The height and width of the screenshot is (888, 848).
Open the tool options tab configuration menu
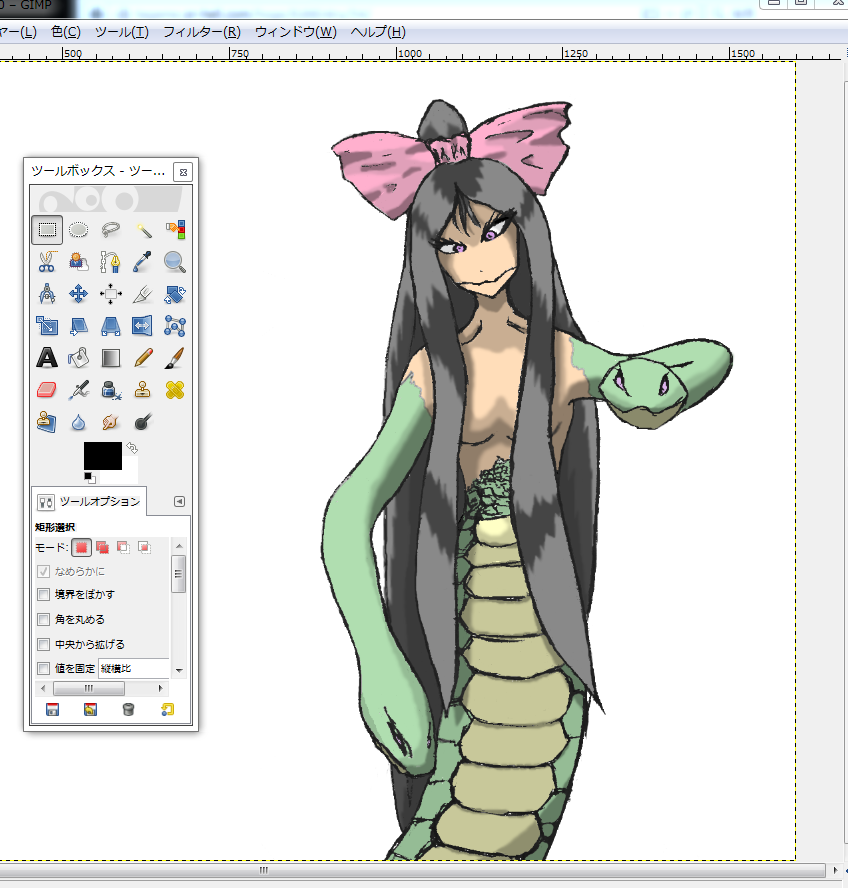click(179, 501)
